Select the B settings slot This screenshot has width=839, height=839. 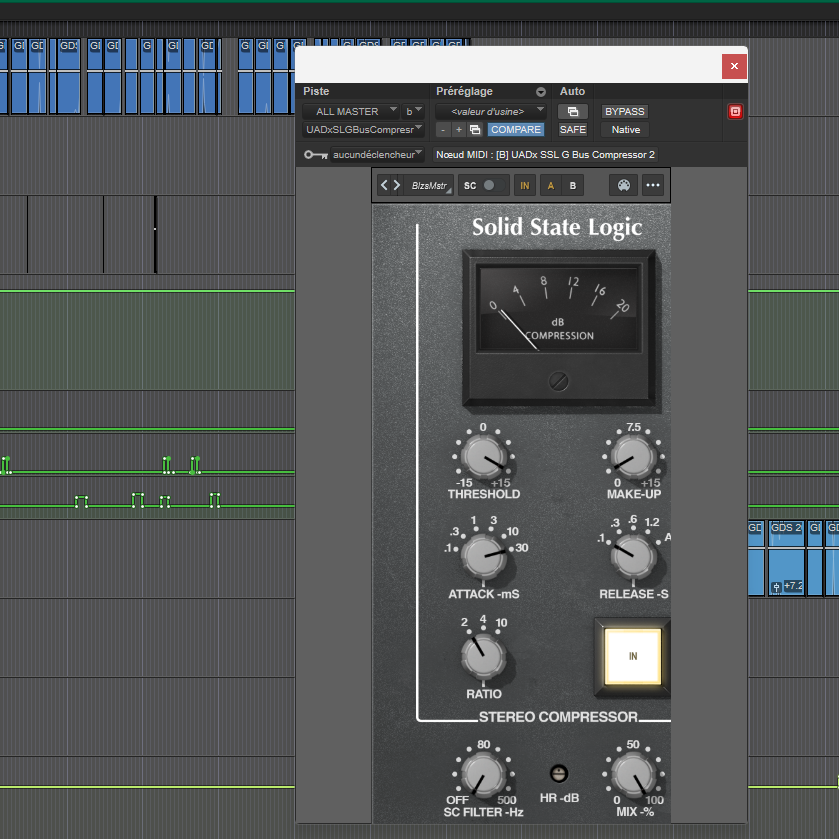(x=573, y=186)
